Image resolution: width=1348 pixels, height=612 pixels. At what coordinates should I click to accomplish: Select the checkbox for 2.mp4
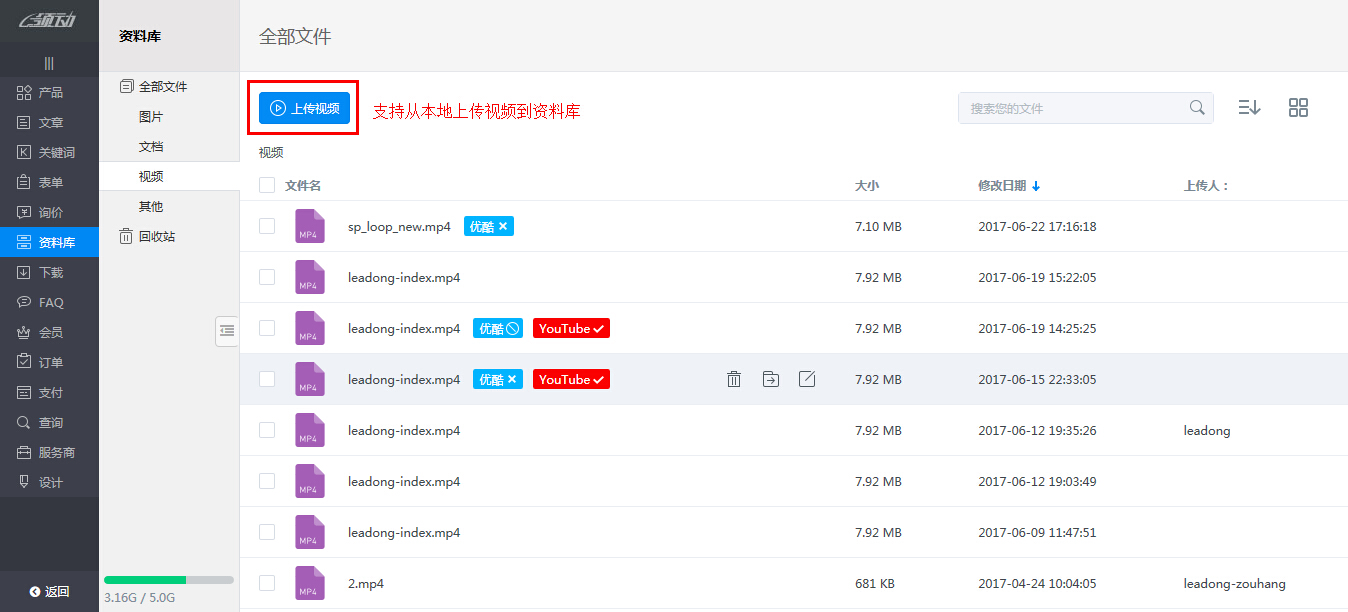pos(267,583)
